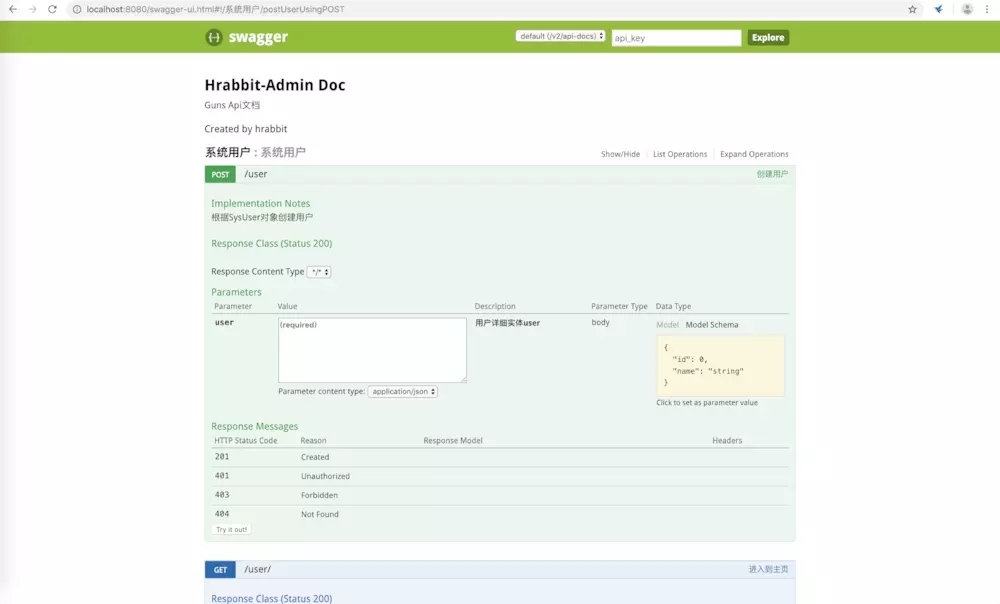Click the 'Not Found' reason text

pos(320,515)
